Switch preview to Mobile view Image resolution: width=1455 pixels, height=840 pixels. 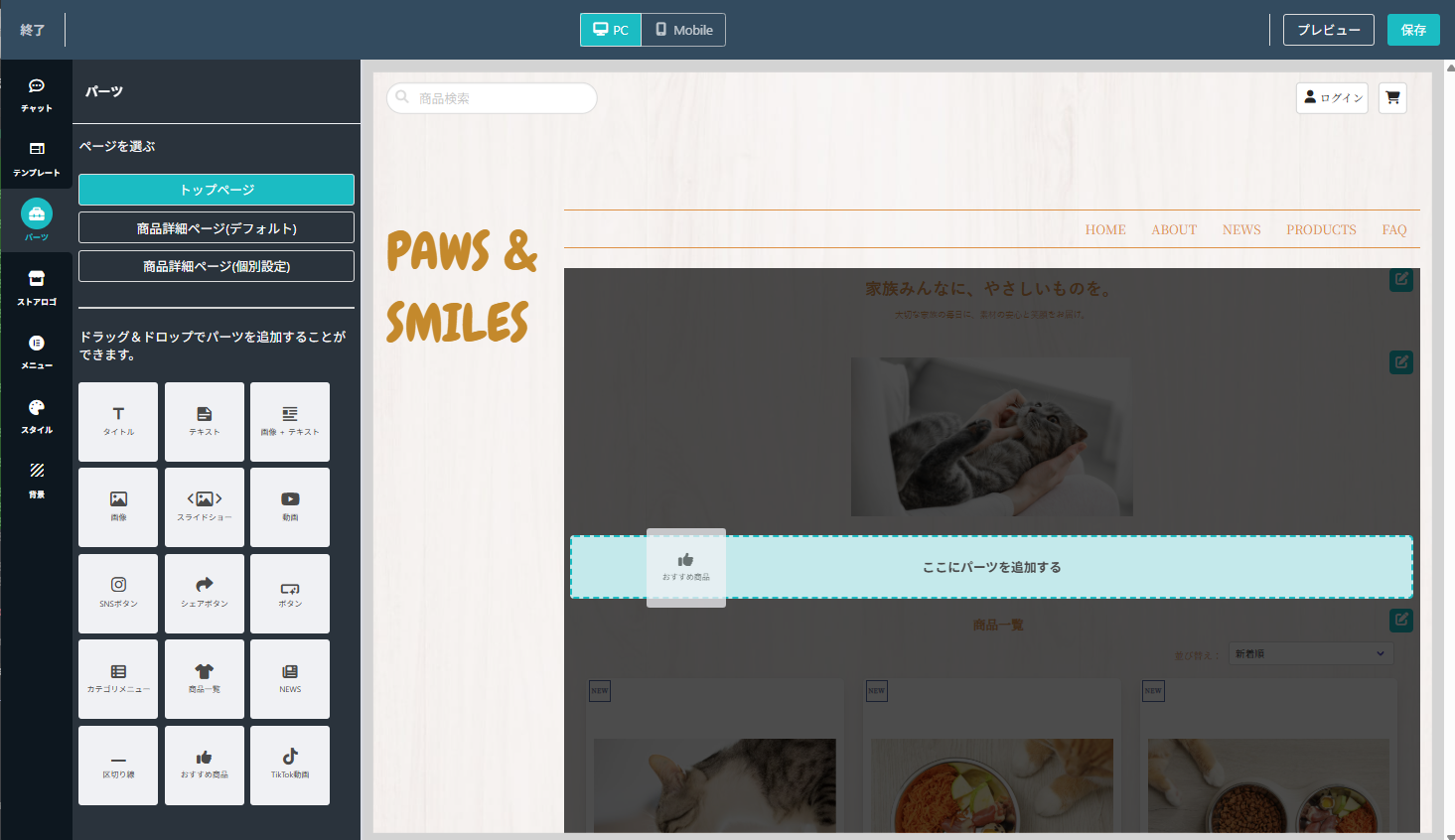(684, 30)
